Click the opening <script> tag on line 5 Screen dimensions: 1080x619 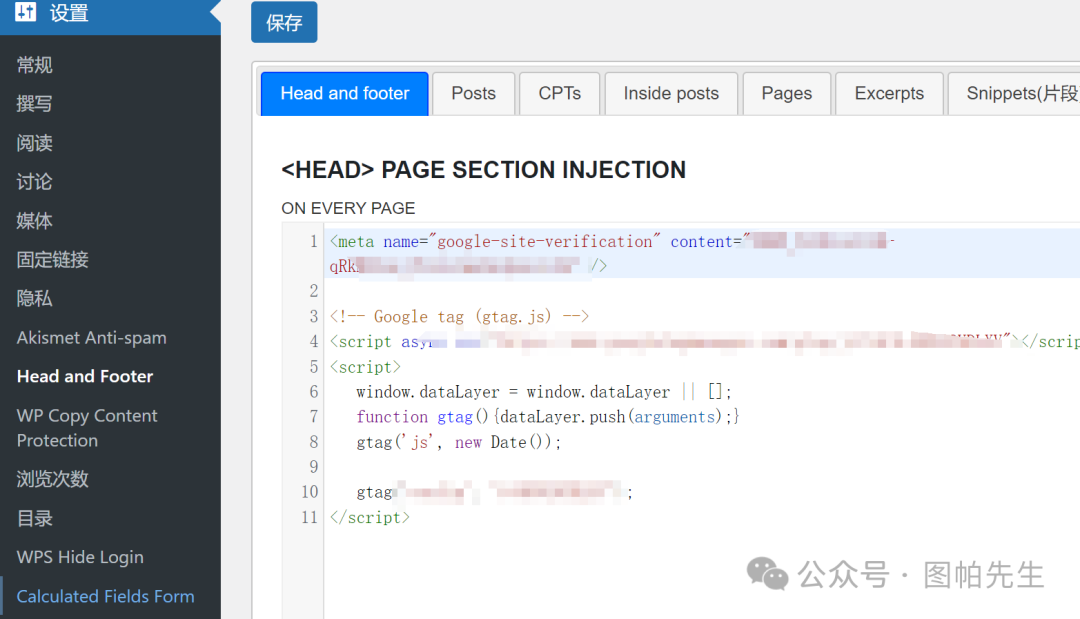point(365,367)
